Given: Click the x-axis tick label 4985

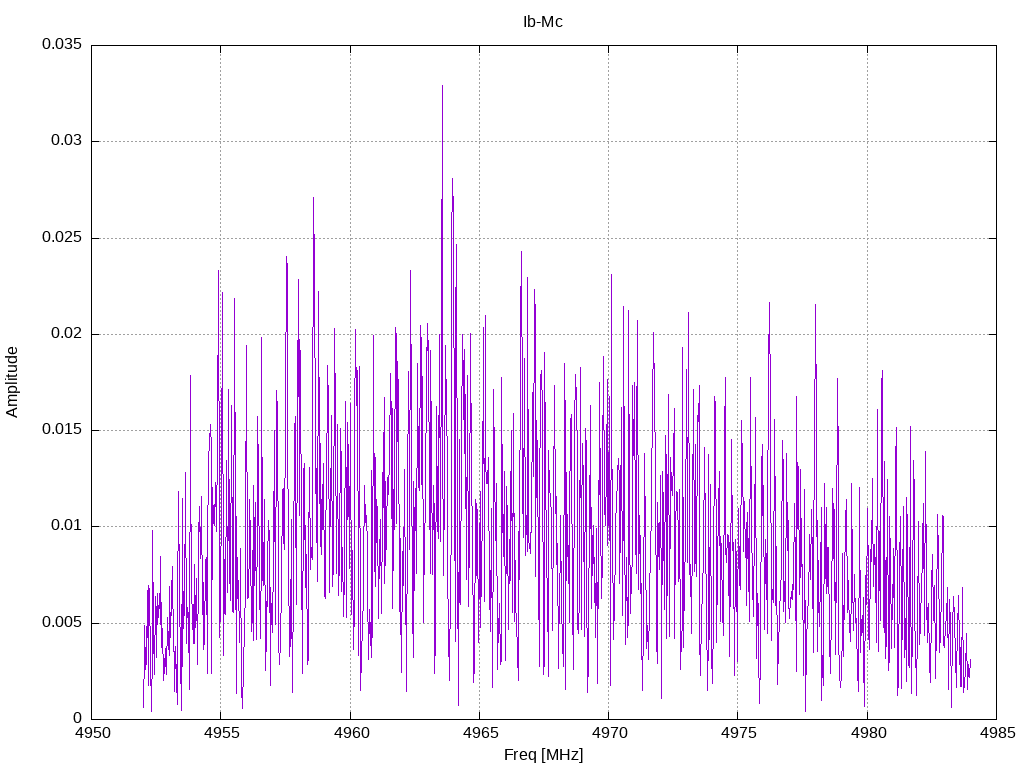Looking at the screenshot, I should [x=997, y=733].
